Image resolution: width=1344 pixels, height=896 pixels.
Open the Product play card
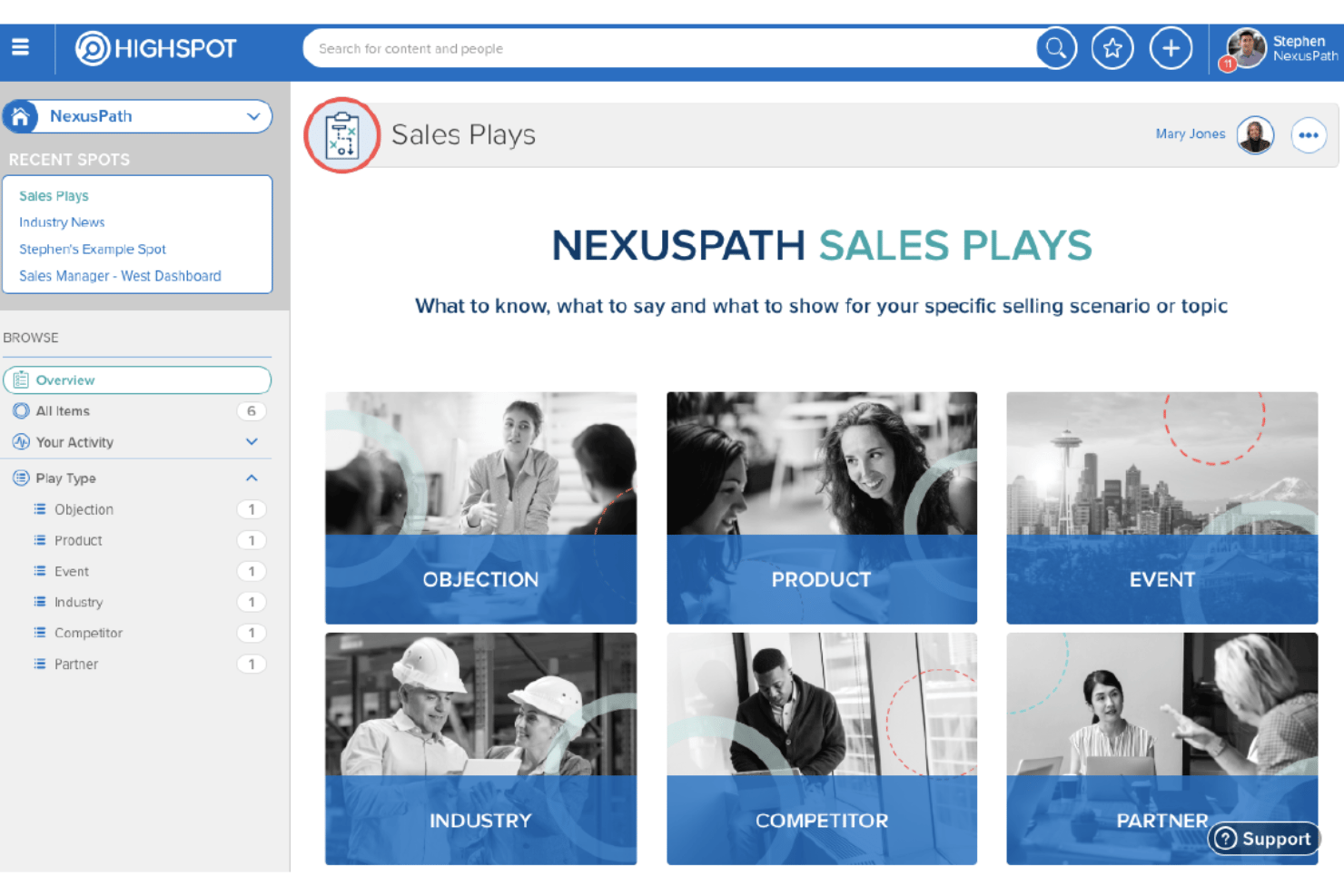tap(822, 507)
